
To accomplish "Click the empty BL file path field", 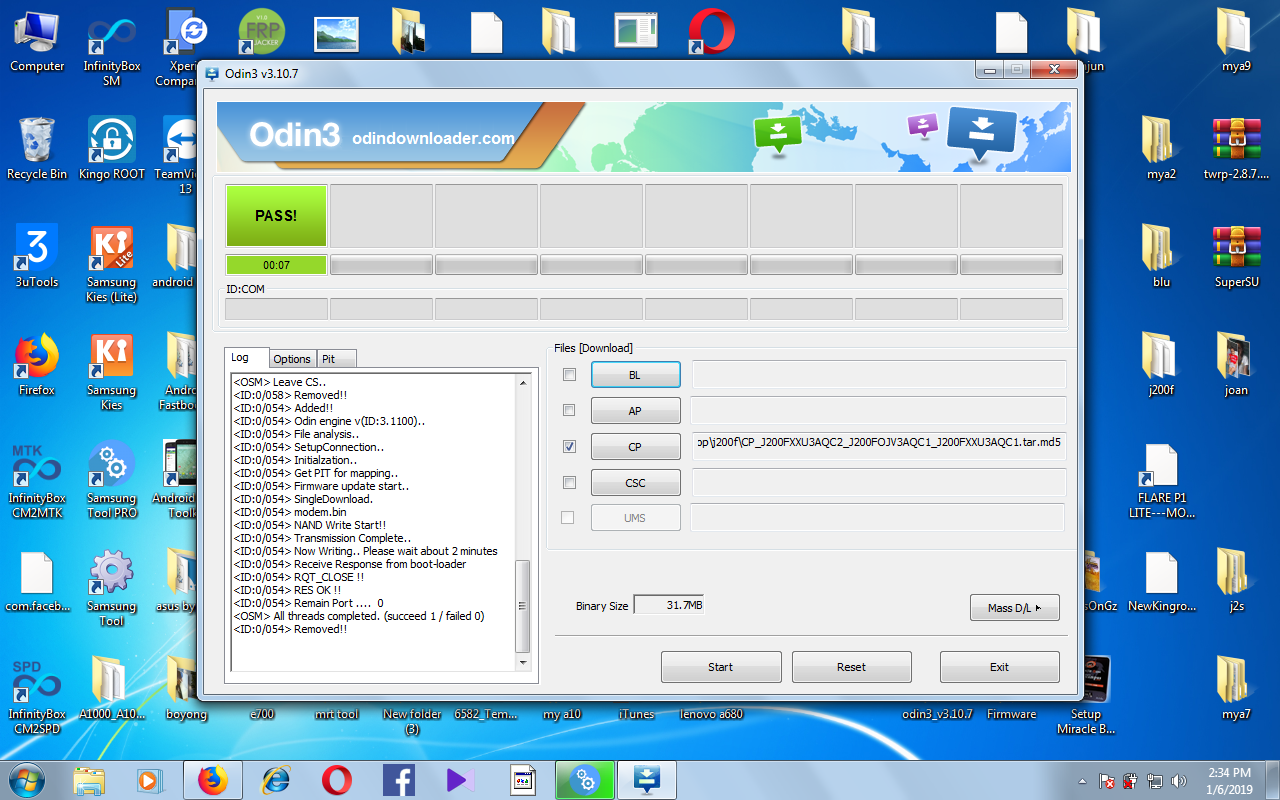I will pyautogui.click(x=879, y=375).
